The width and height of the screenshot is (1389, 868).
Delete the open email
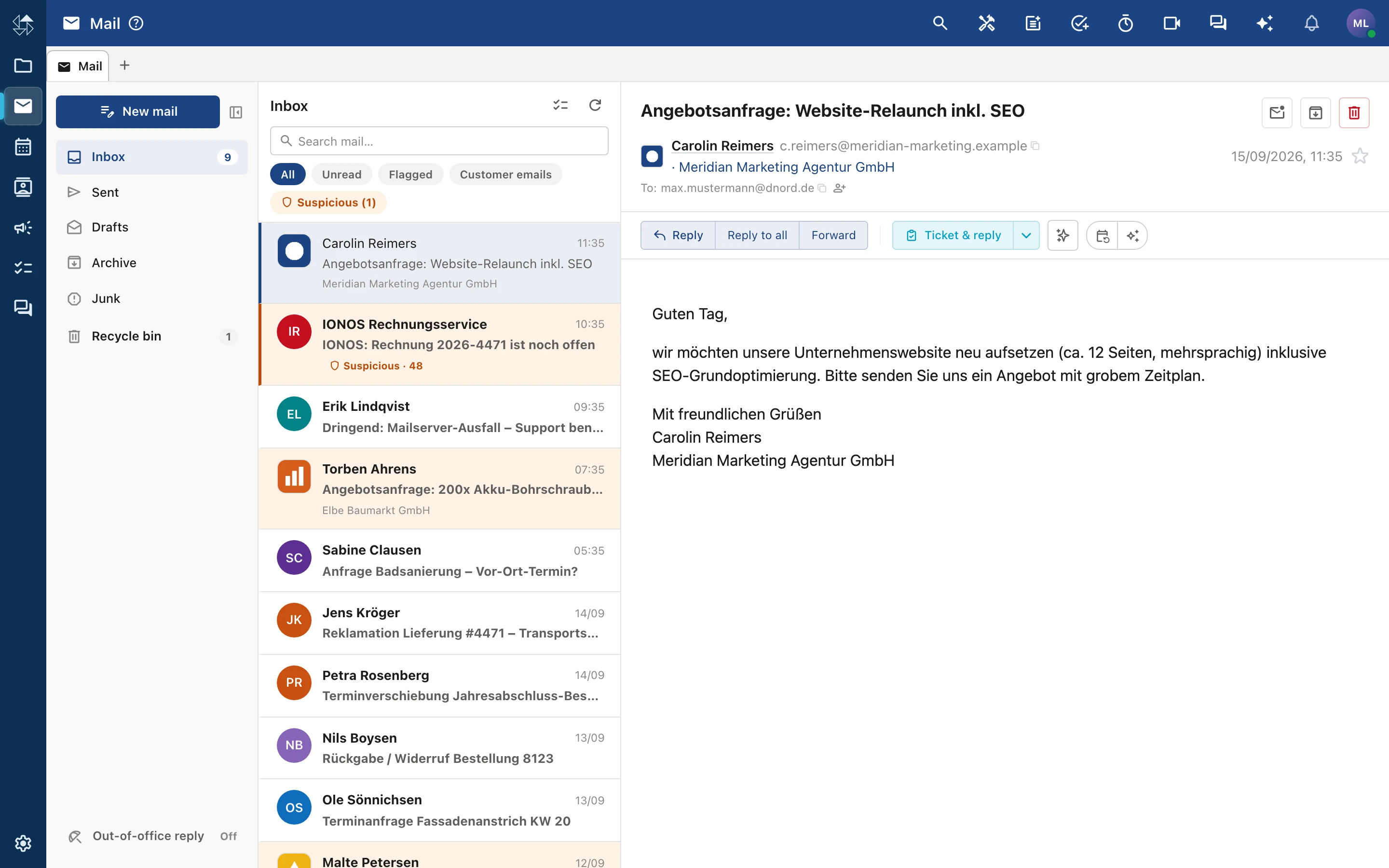click(x=1354, y=112)
